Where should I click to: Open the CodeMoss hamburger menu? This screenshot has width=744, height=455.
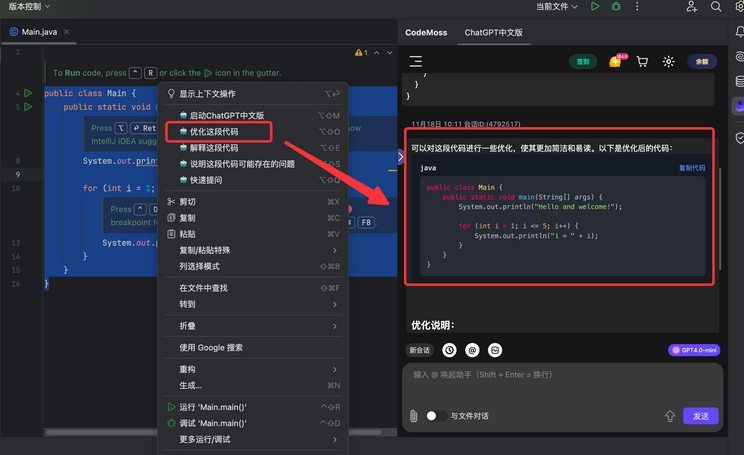pyautogui.click(x=416, y=61)
